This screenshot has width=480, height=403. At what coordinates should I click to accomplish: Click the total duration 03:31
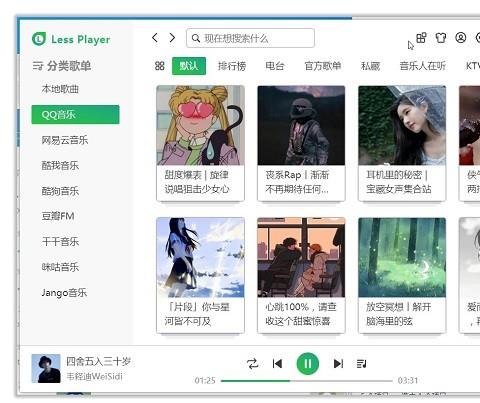pos(408,381)
